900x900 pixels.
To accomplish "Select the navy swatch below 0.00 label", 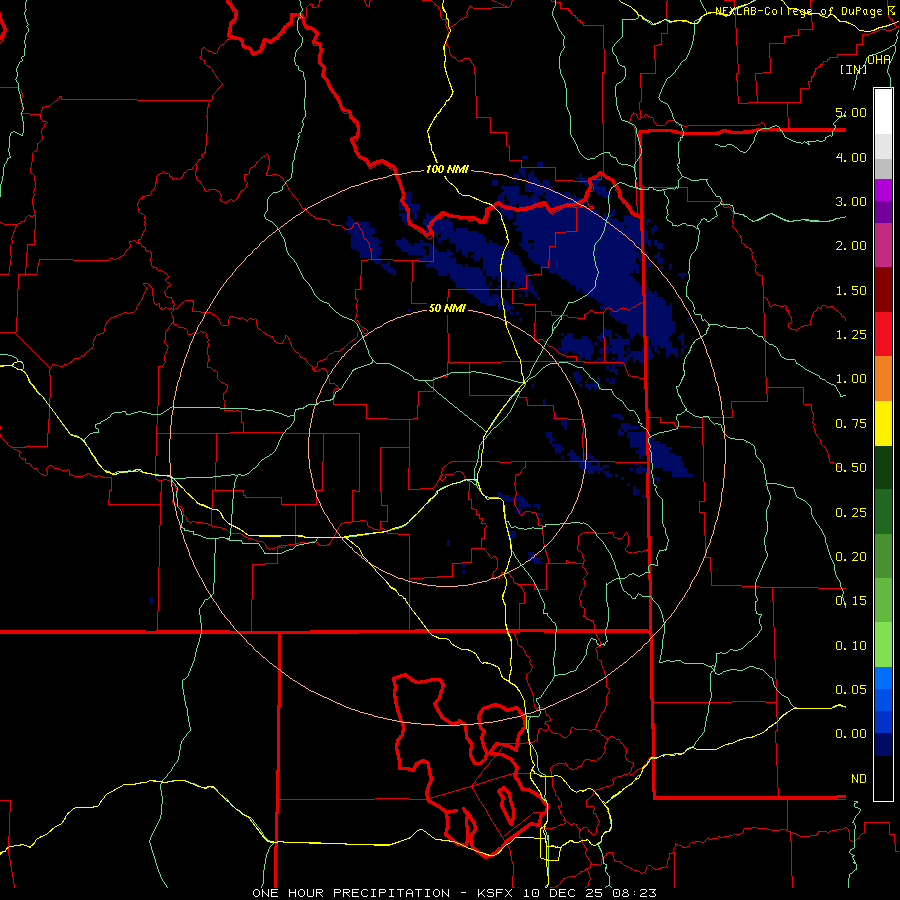I will point(883,744).
